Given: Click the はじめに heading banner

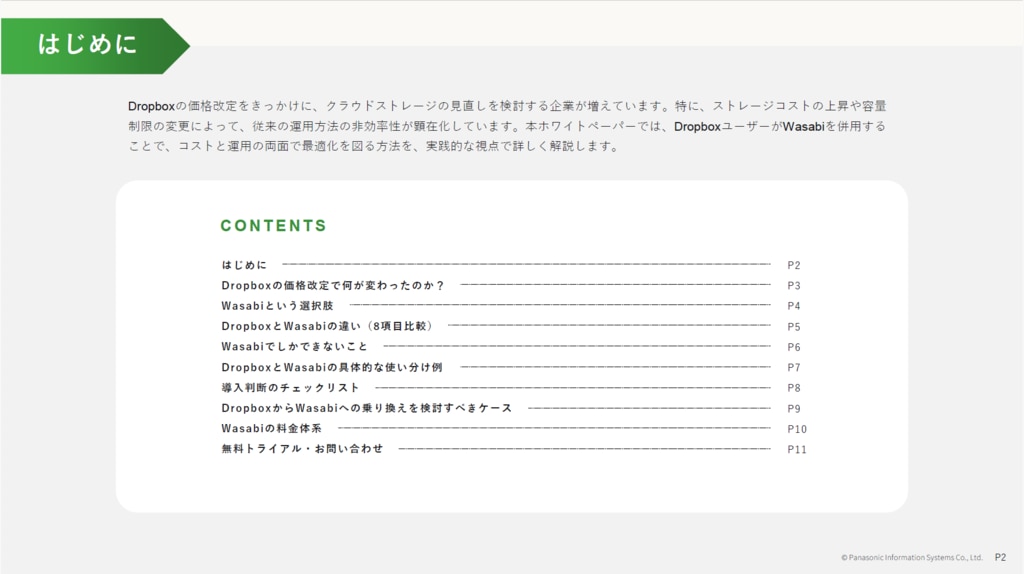Looking at the screenshot, I should [x=95, y=46].
